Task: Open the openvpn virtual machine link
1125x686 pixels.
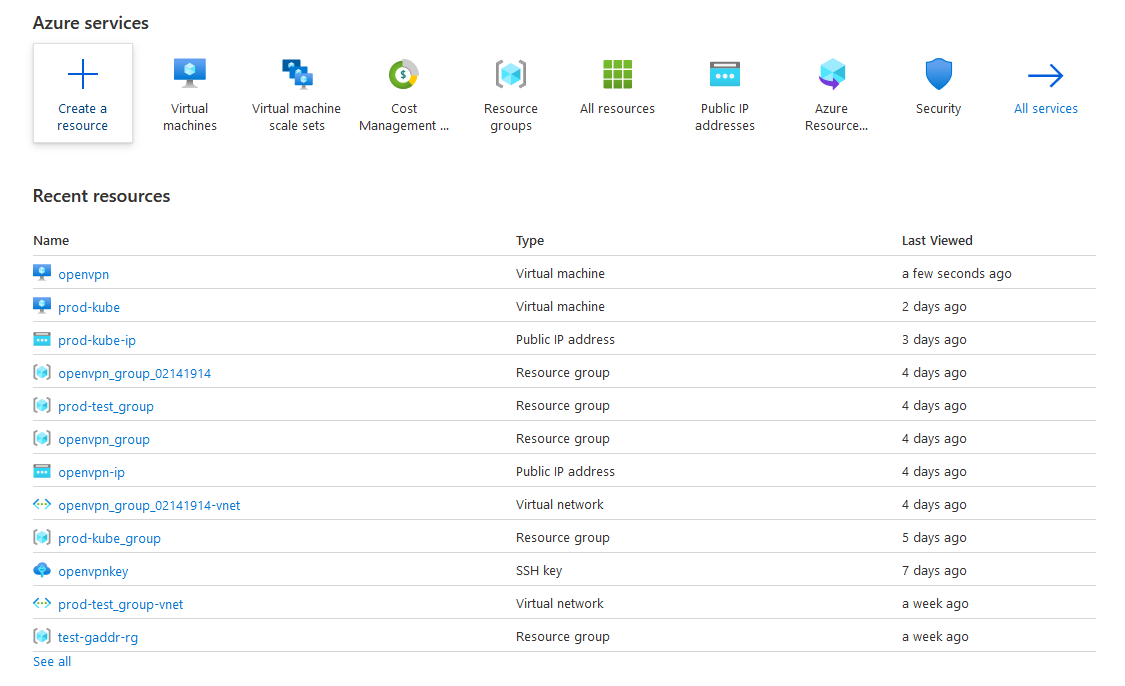Action: [84, 274]
